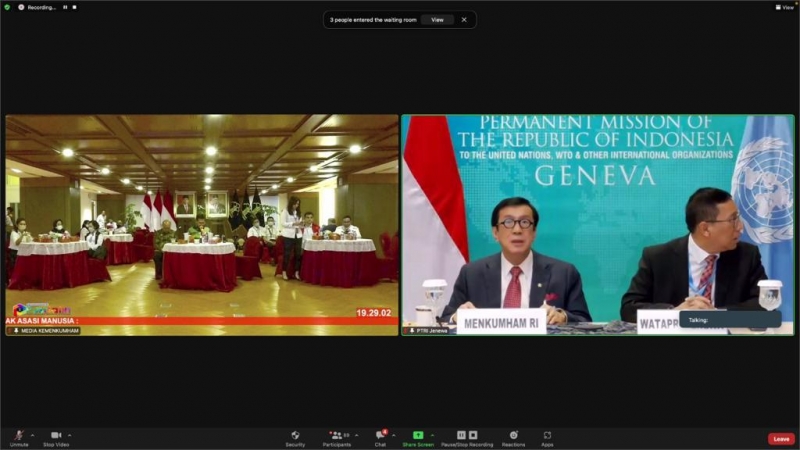Pause recording using top-left indicator button
The width and height of the screenshot is (800, 450).
click(x=66, y=7)
